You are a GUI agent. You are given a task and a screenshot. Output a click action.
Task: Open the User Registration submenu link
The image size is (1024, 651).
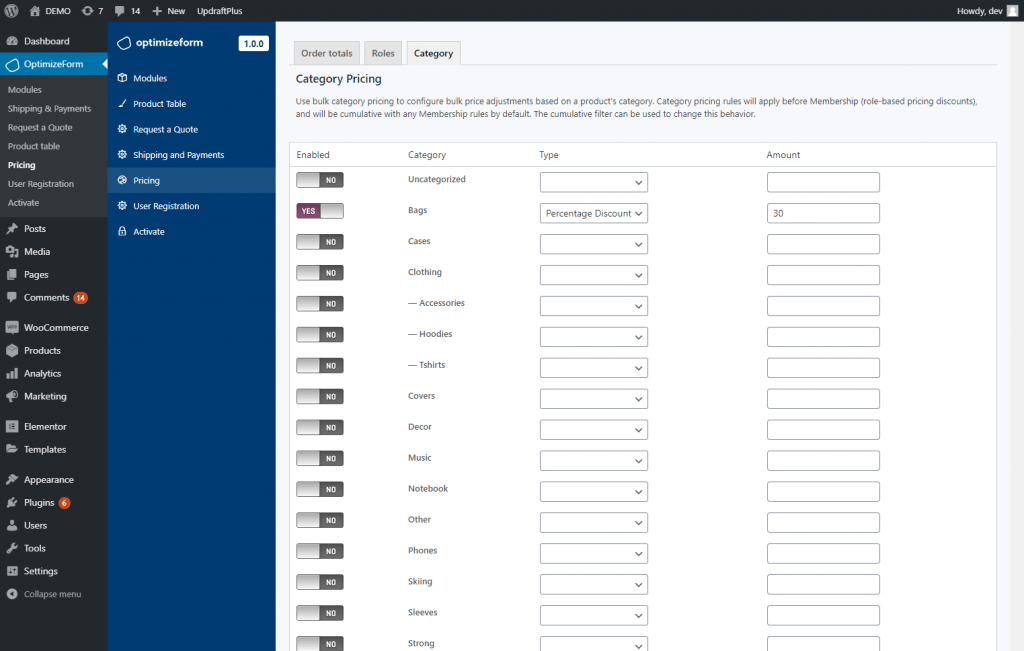tap(41, 183)
